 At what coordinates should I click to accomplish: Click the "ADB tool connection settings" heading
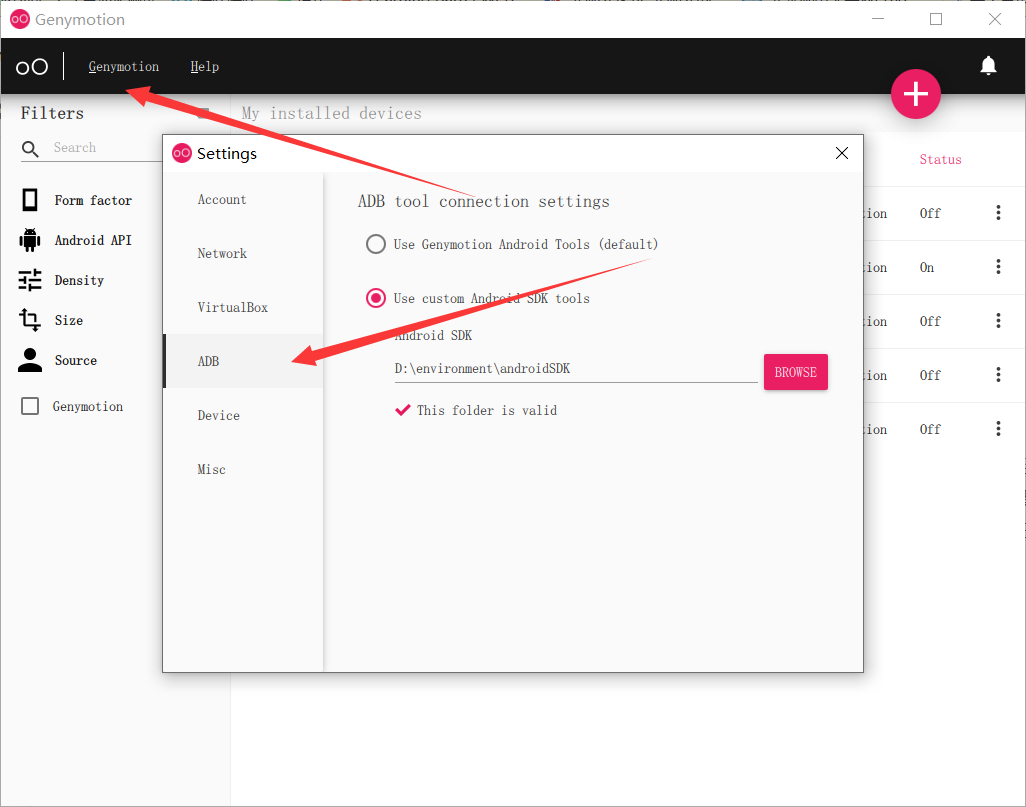point(484,202)
